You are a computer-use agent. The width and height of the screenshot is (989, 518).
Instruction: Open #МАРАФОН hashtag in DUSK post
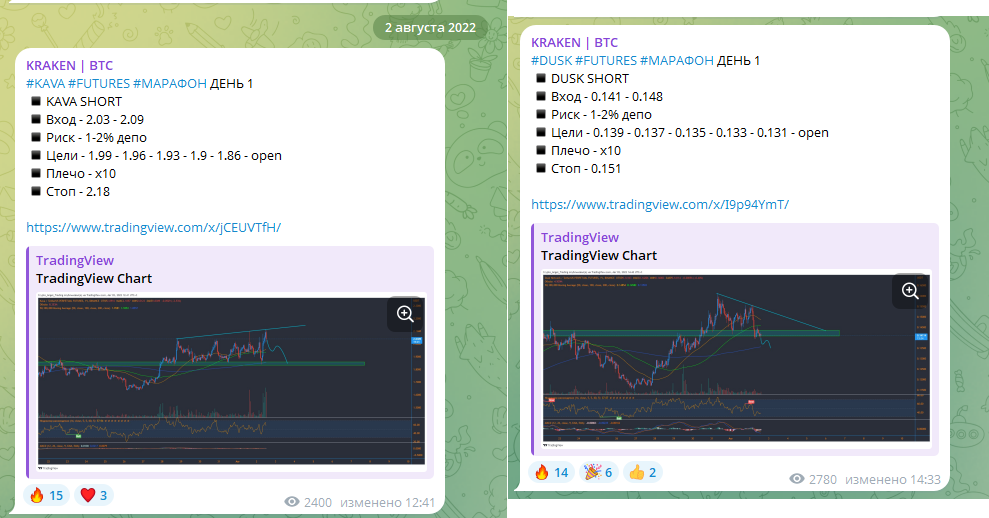coord(677,61)
